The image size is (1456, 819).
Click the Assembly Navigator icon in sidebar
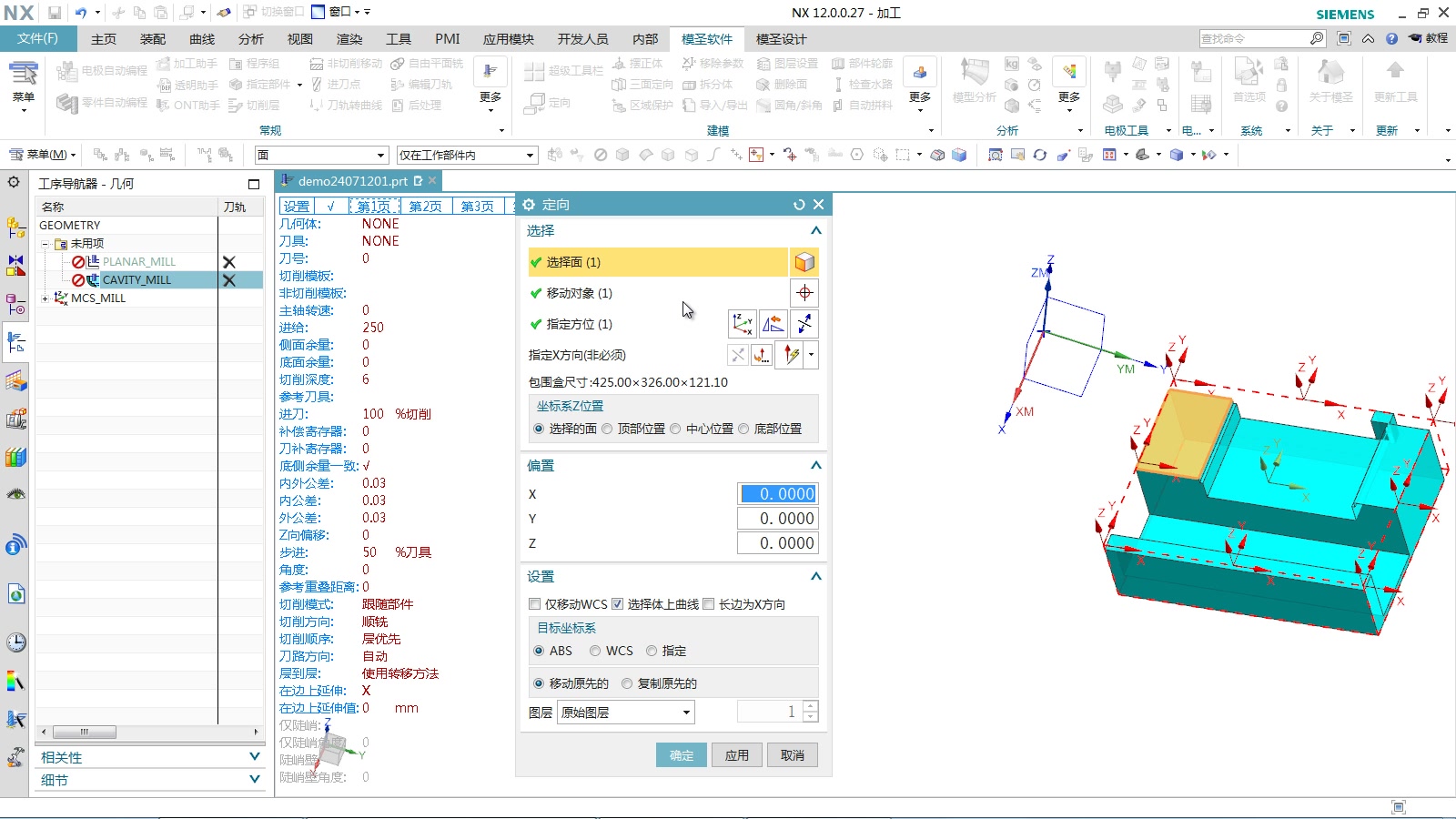(15, 227)
